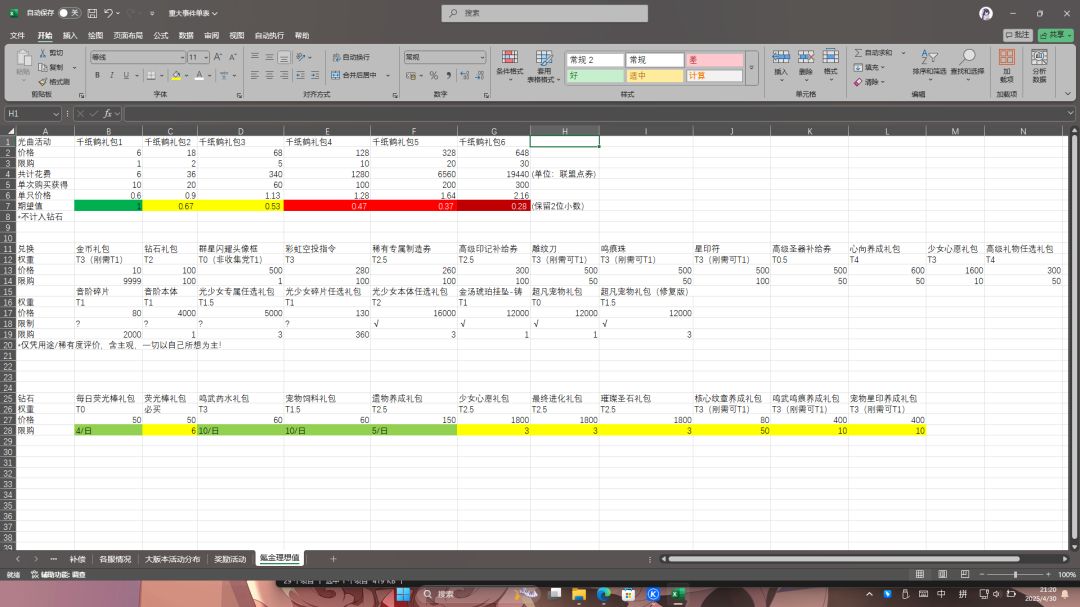Click the Find and Select magnifier icon
Screen dimensions: 1080x607
click(967, 62)
